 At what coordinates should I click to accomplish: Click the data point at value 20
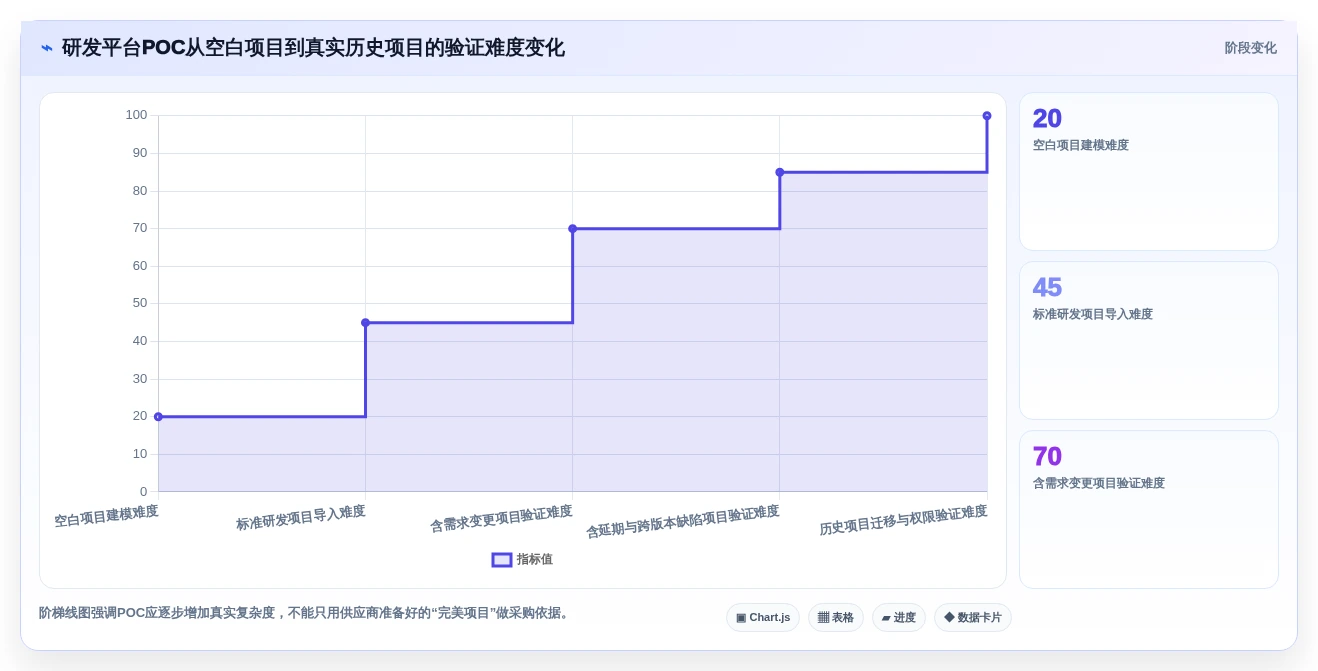[x=158, y=417]
